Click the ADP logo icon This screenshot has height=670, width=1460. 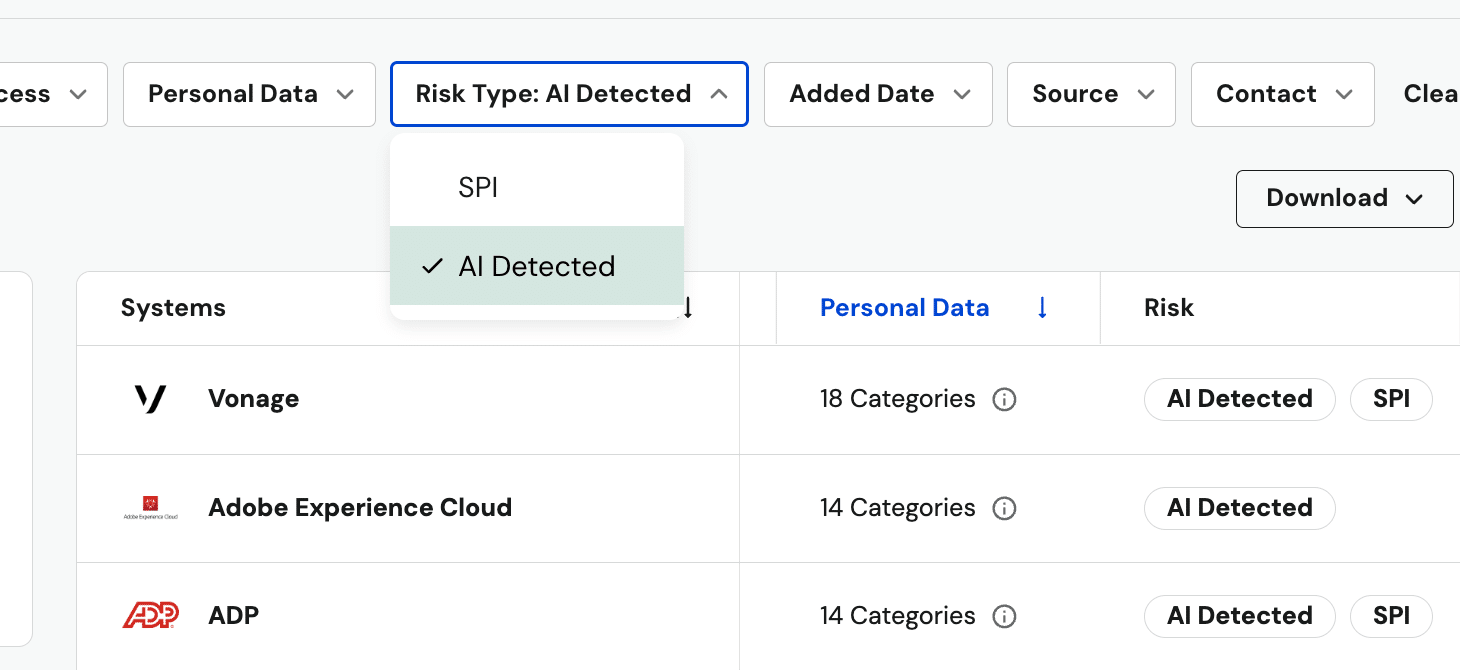150,616
